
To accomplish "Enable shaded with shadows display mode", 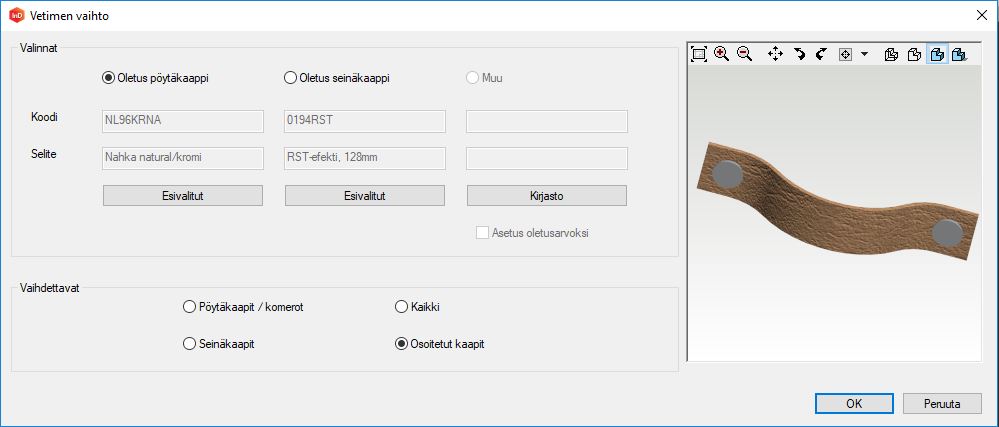I will pos(959,54).
